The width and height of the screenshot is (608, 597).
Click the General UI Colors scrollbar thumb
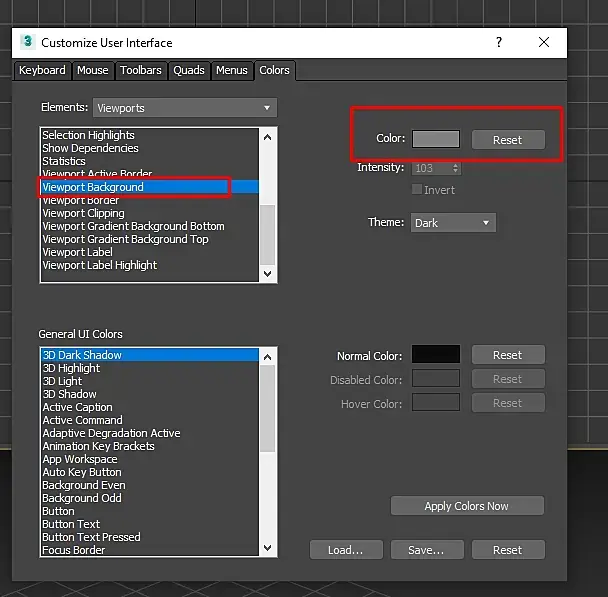click(267, 409)
